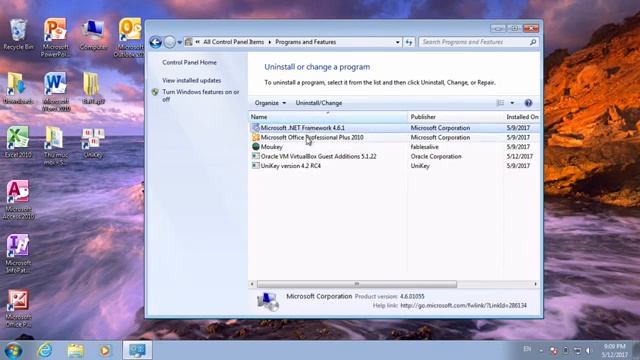Click the EN language indicator
The height and width of the screenshot is (360, 640).
527,349
